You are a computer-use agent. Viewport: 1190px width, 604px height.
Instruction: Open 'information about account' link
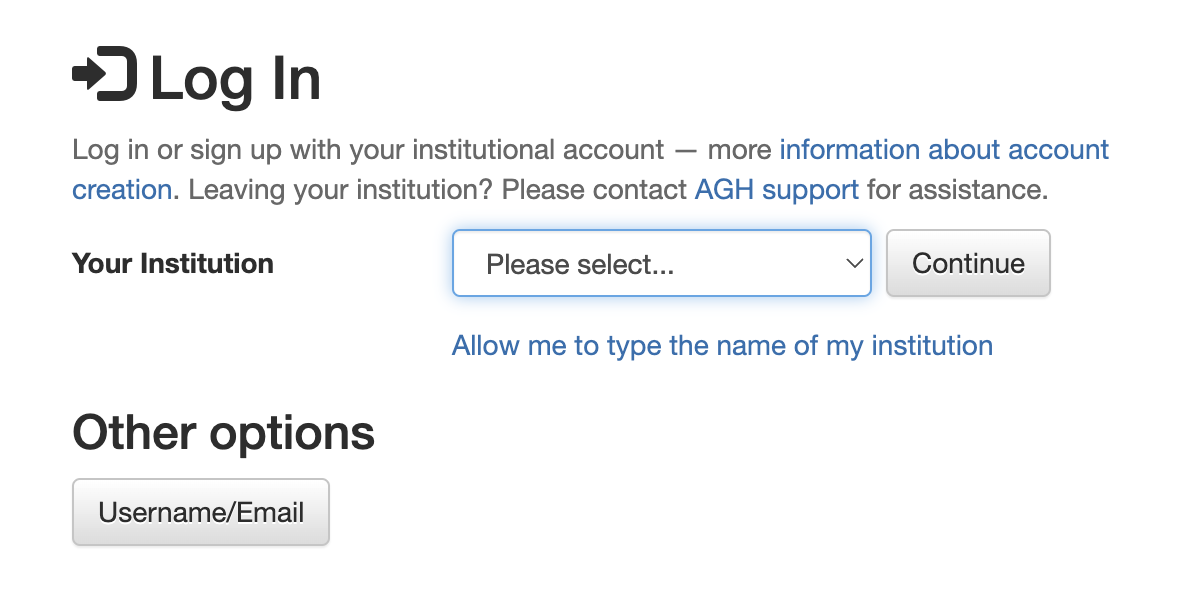click(x=944, y=149)
